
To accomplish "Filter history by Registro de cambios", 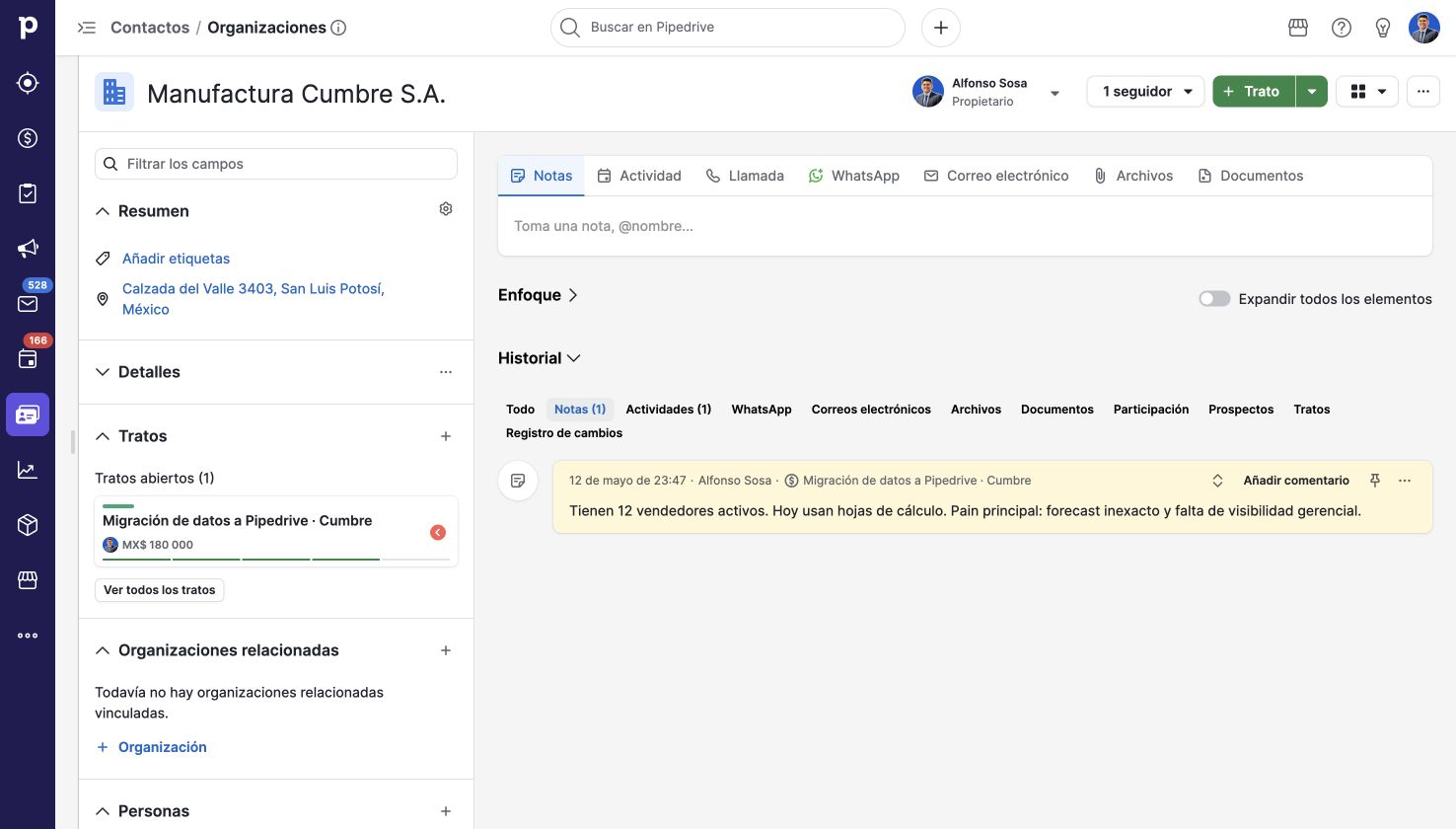I will [564, 433].
